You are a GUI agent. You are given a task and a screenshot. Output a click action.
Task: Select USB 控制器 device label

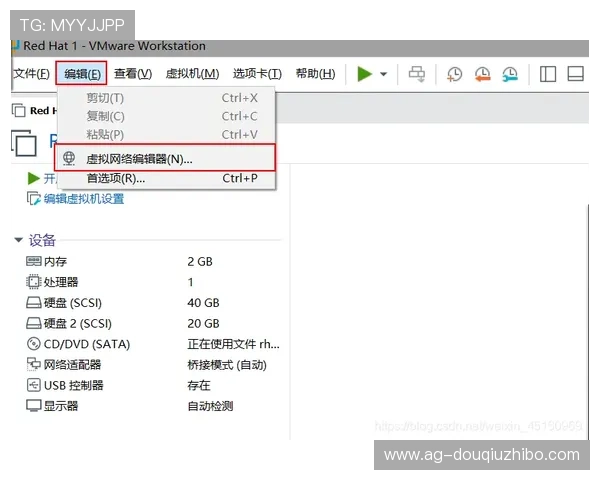point(73,385)
